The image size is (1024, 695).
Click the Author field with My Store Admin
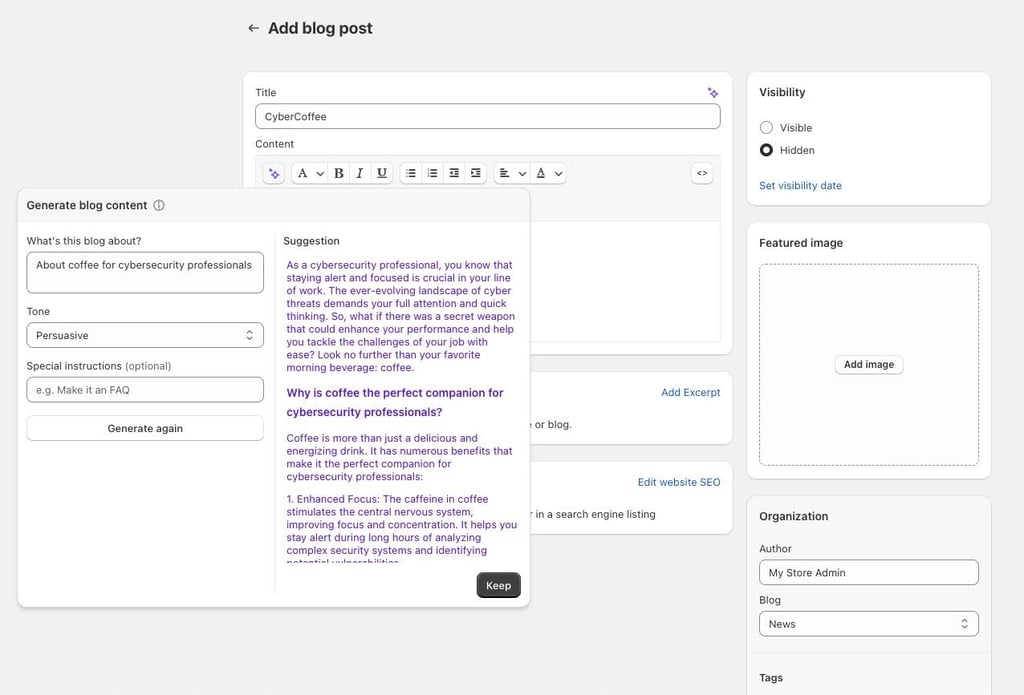tap(869, 572)
